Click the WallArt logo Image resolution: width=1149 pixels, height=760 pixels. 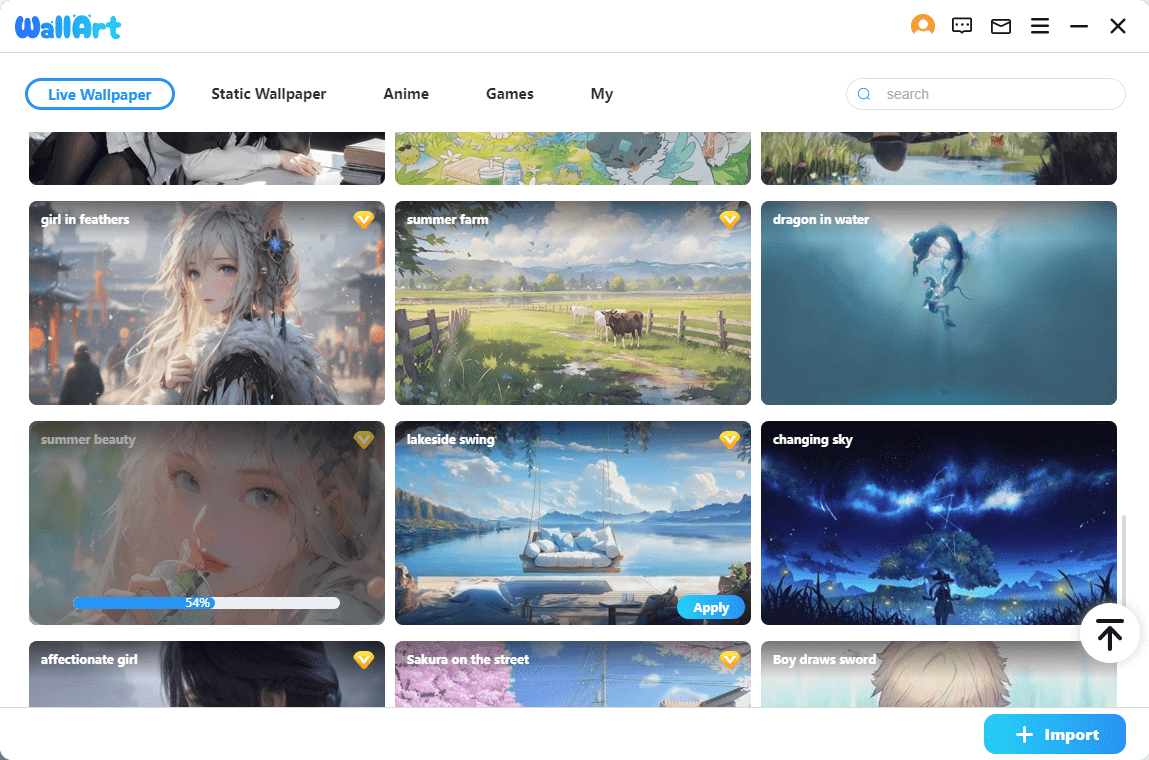[x=68, y=27]
